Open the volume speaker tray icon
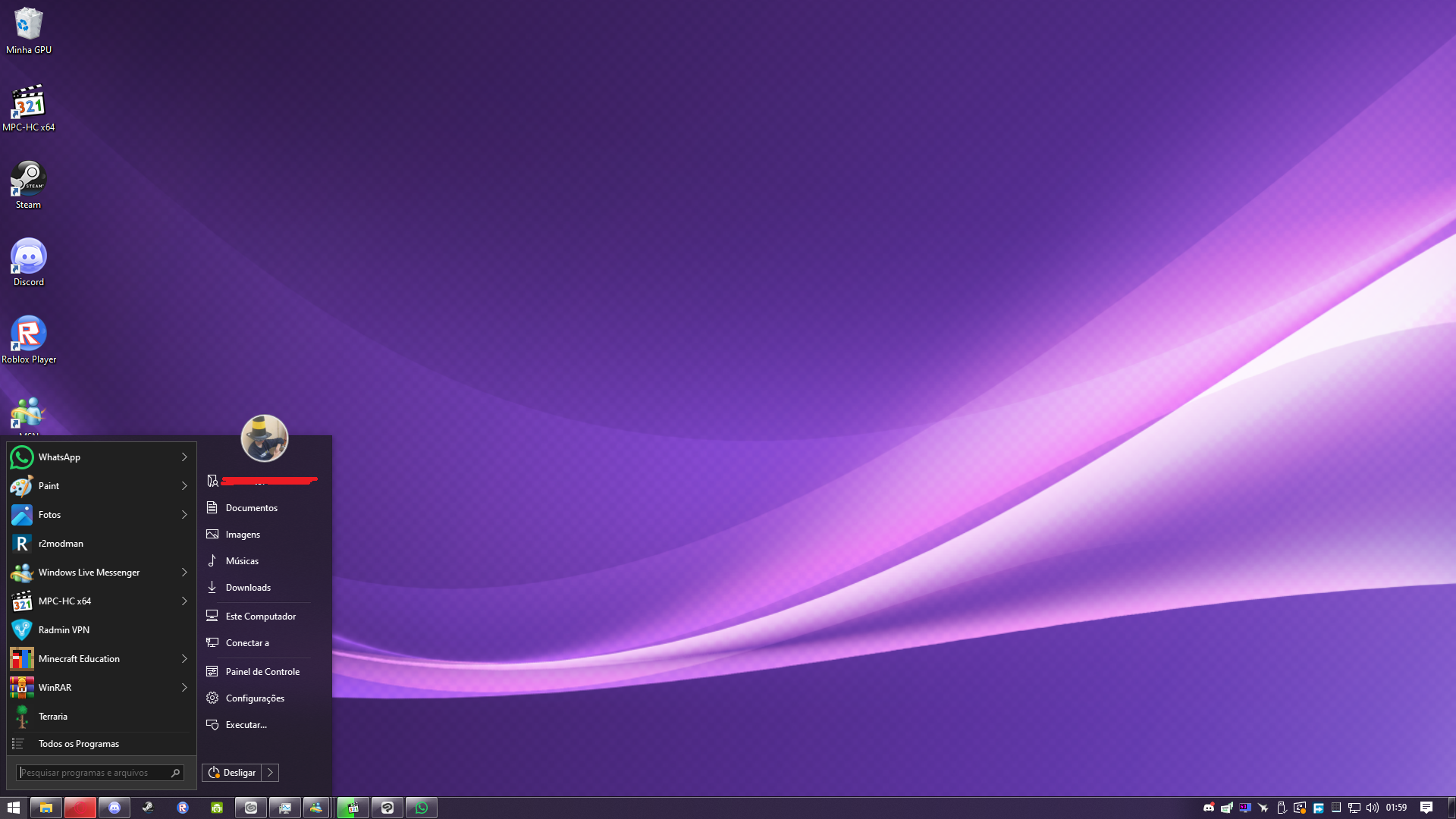The width and height of the screenshot is (1456, 819). (x=1373, y=808)
